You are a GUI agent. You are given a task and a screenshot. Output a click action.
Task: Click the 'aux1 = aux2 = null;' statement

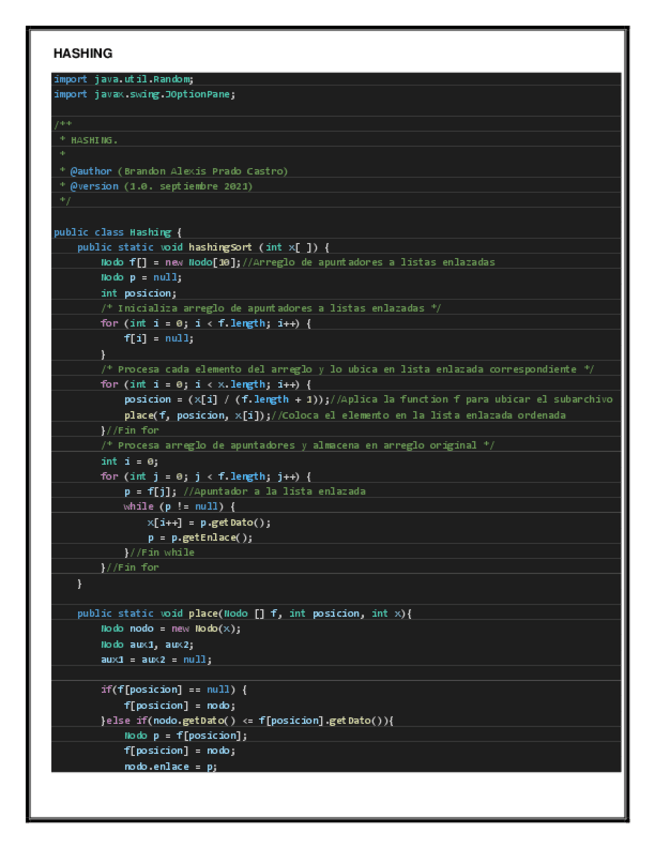(156, 659)
